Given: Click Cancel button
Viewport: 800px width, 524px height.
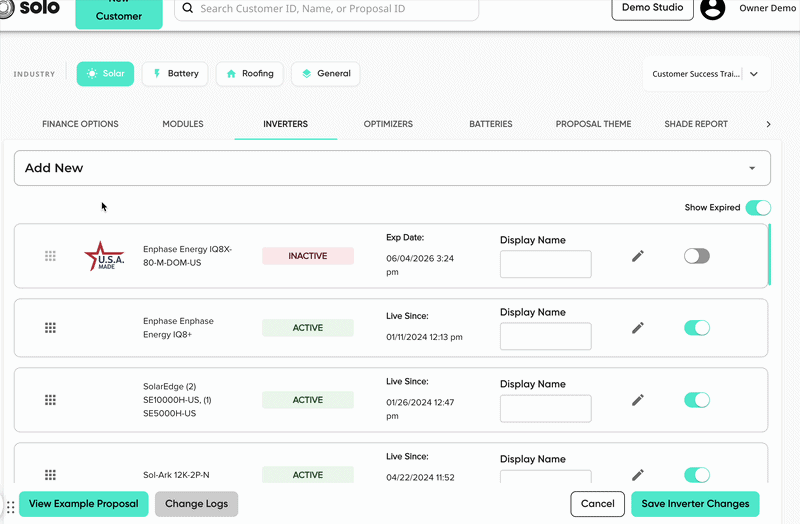Looking at the screenshot, I should click(597, 504).
